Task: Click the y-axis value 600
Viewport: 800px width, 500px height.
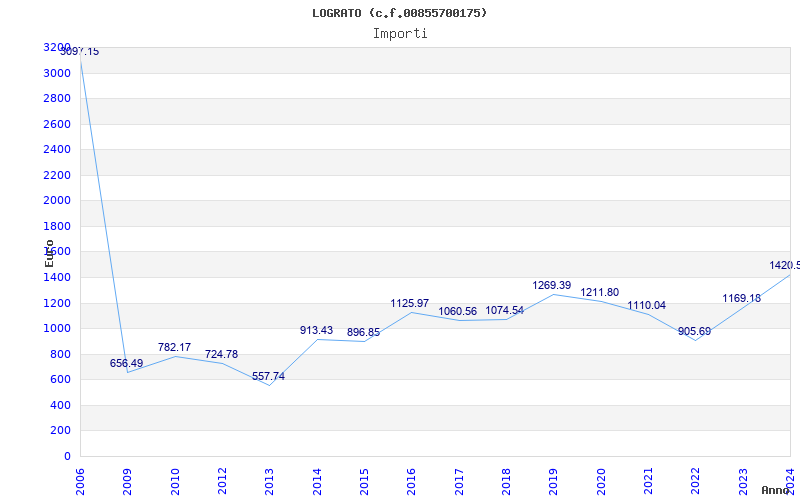Action: point(60,380)
